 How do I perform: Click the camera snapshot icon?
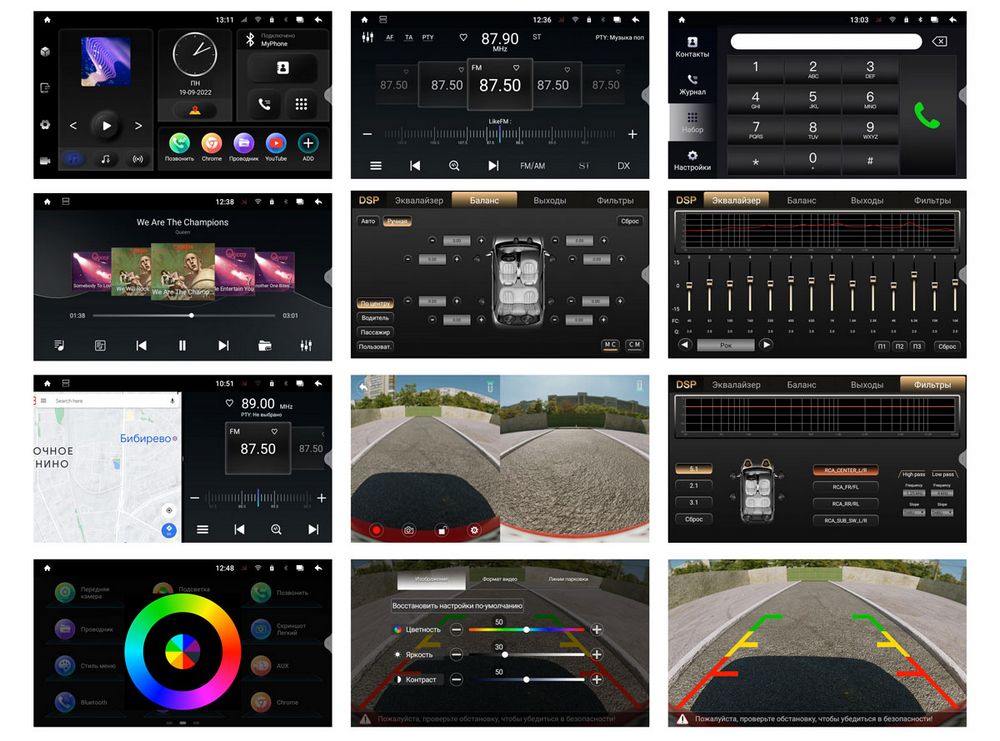tap(409, 530)
